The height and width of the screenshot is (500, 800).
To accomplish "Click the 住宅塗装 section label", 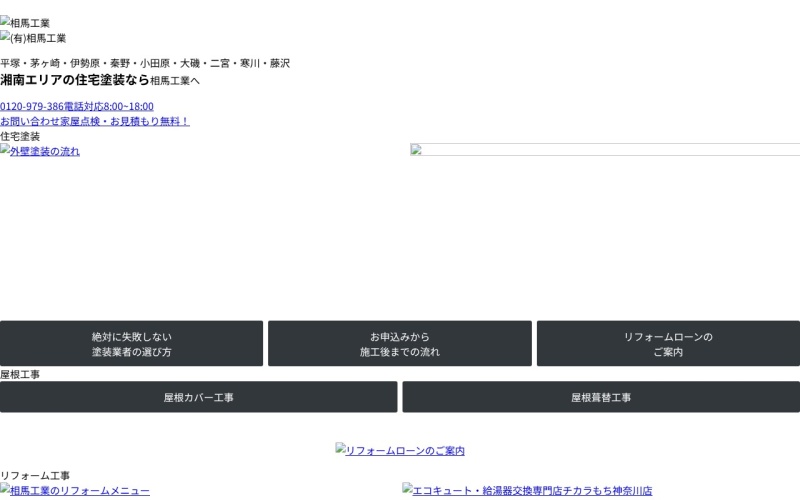I will pos(20,136).
